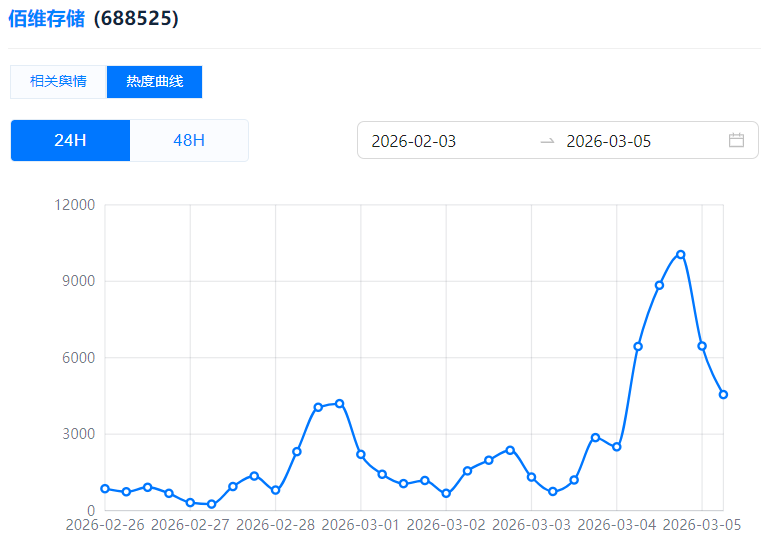The width and height of the screenshot is (765, 540).
Task: Select the 热度曲线 tab
Action: click(x=154, y=82)
